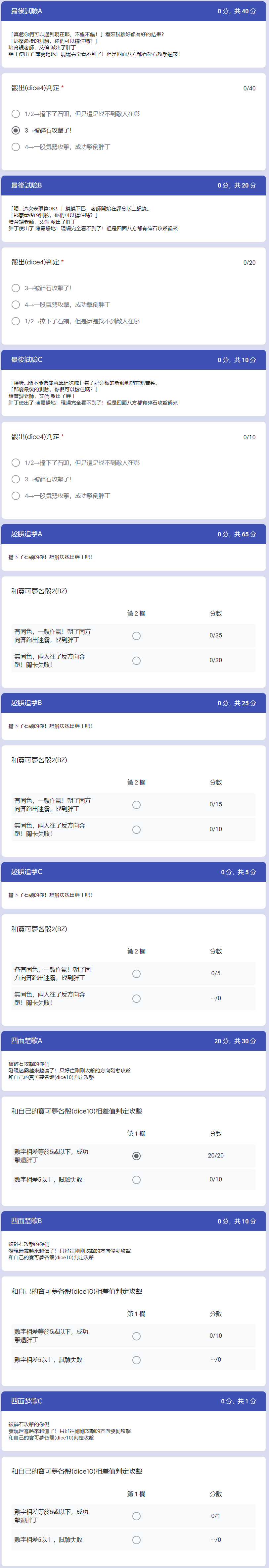Image resolution: width=269 pixels, height=1568 pixels.
Task: Select '無同色' row radio worth 0/30 in 趁勝追擊A
Action: point(136,661)
